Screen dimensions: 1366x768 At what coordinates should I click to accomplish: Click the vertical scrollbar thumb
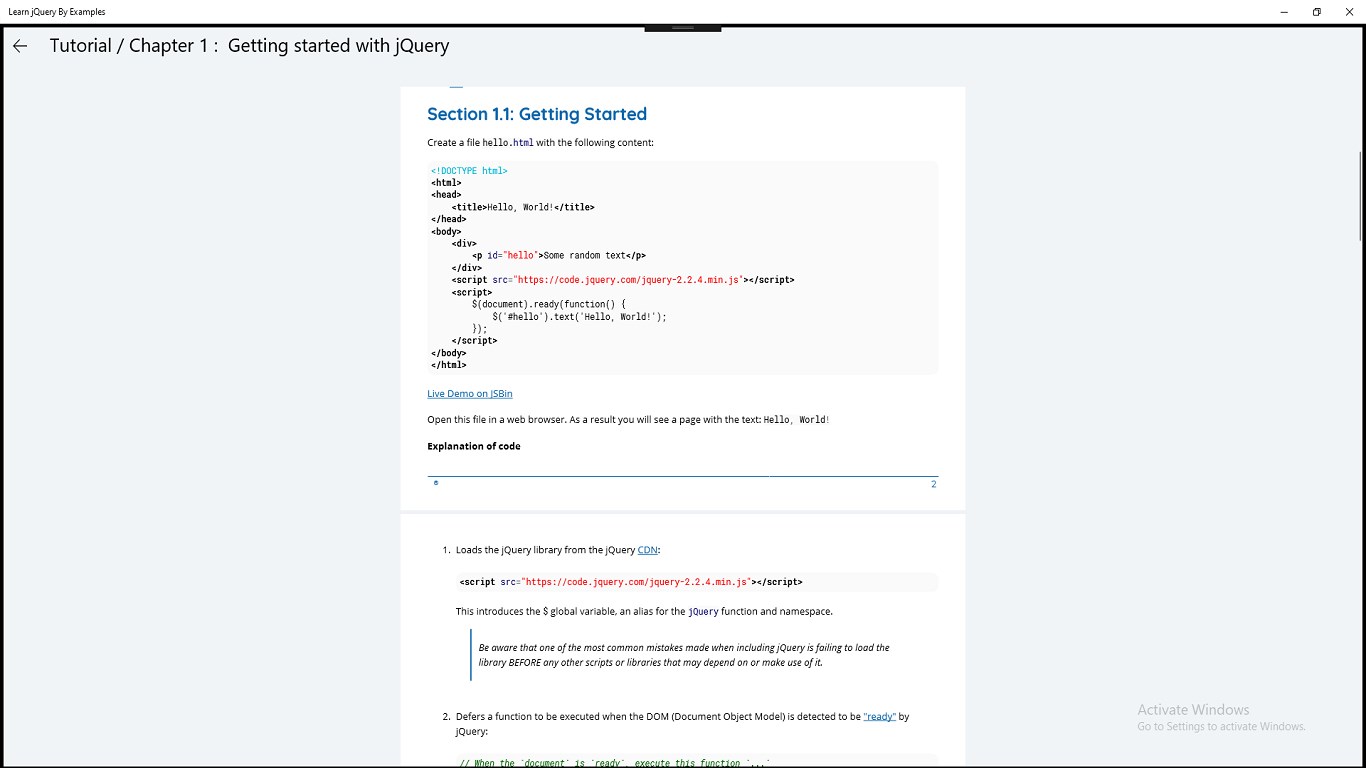1361,195
